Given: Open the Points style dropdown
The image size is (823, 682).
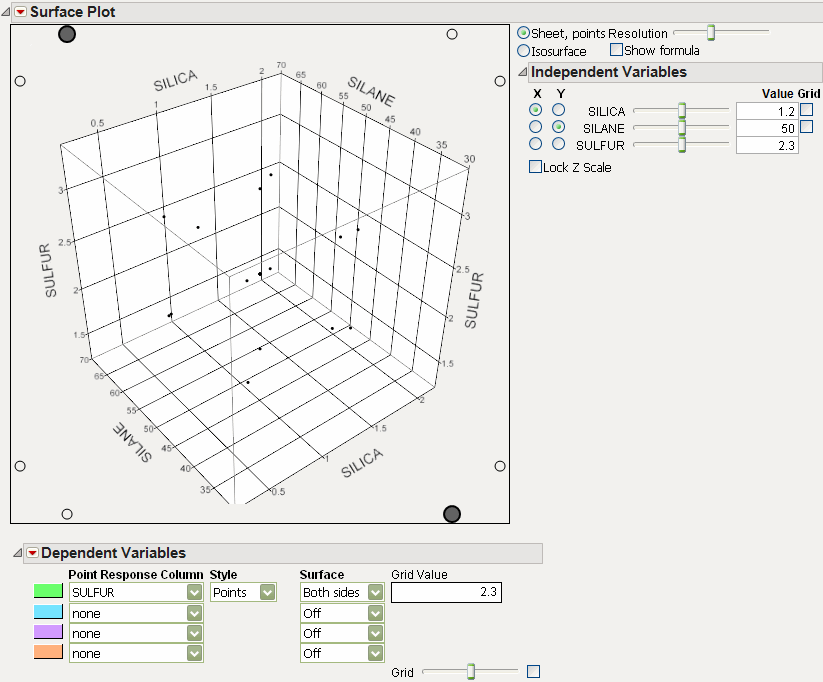Looking at the screenshot, I should [267, 592].
